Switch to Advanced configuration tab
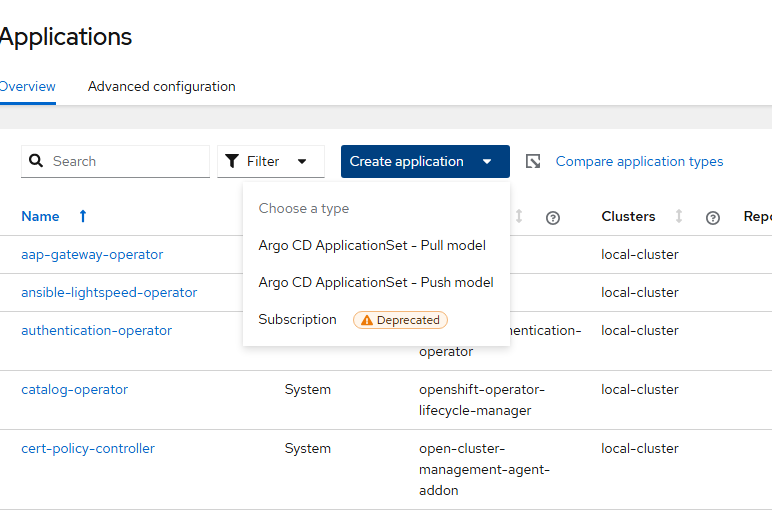The width and height of the screenshot is (772, 511). (x=162, y=86)
